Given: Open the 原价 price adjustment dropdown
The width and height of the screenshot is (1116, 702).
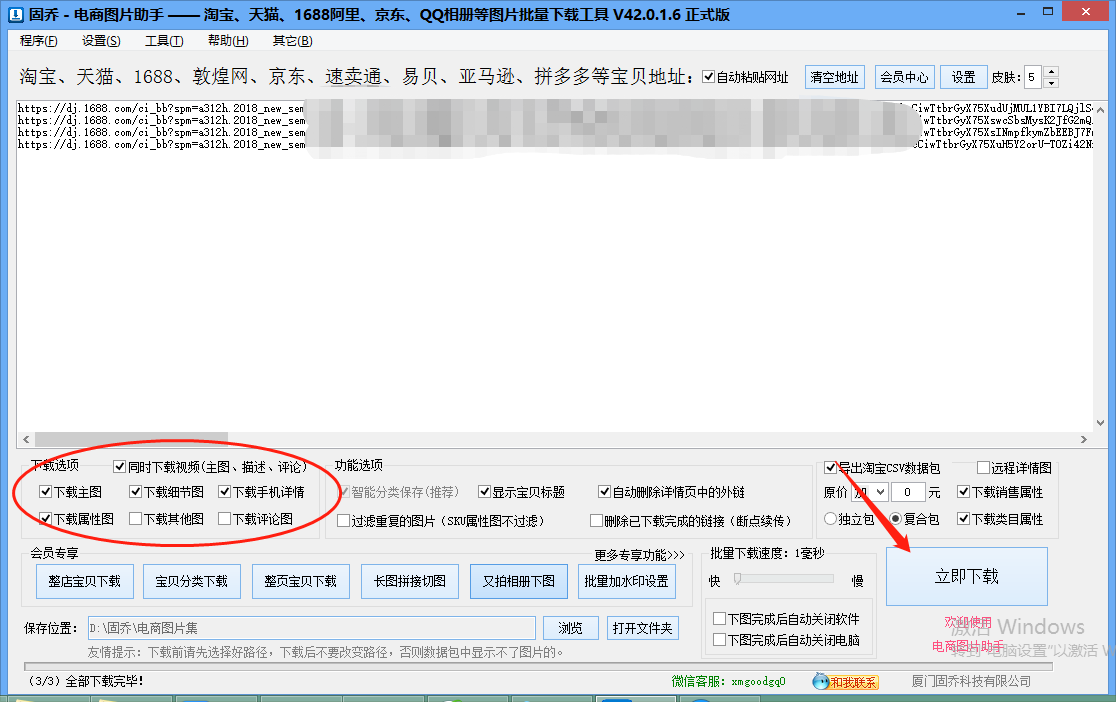Looking at the screenshot, I should [881, 490].
